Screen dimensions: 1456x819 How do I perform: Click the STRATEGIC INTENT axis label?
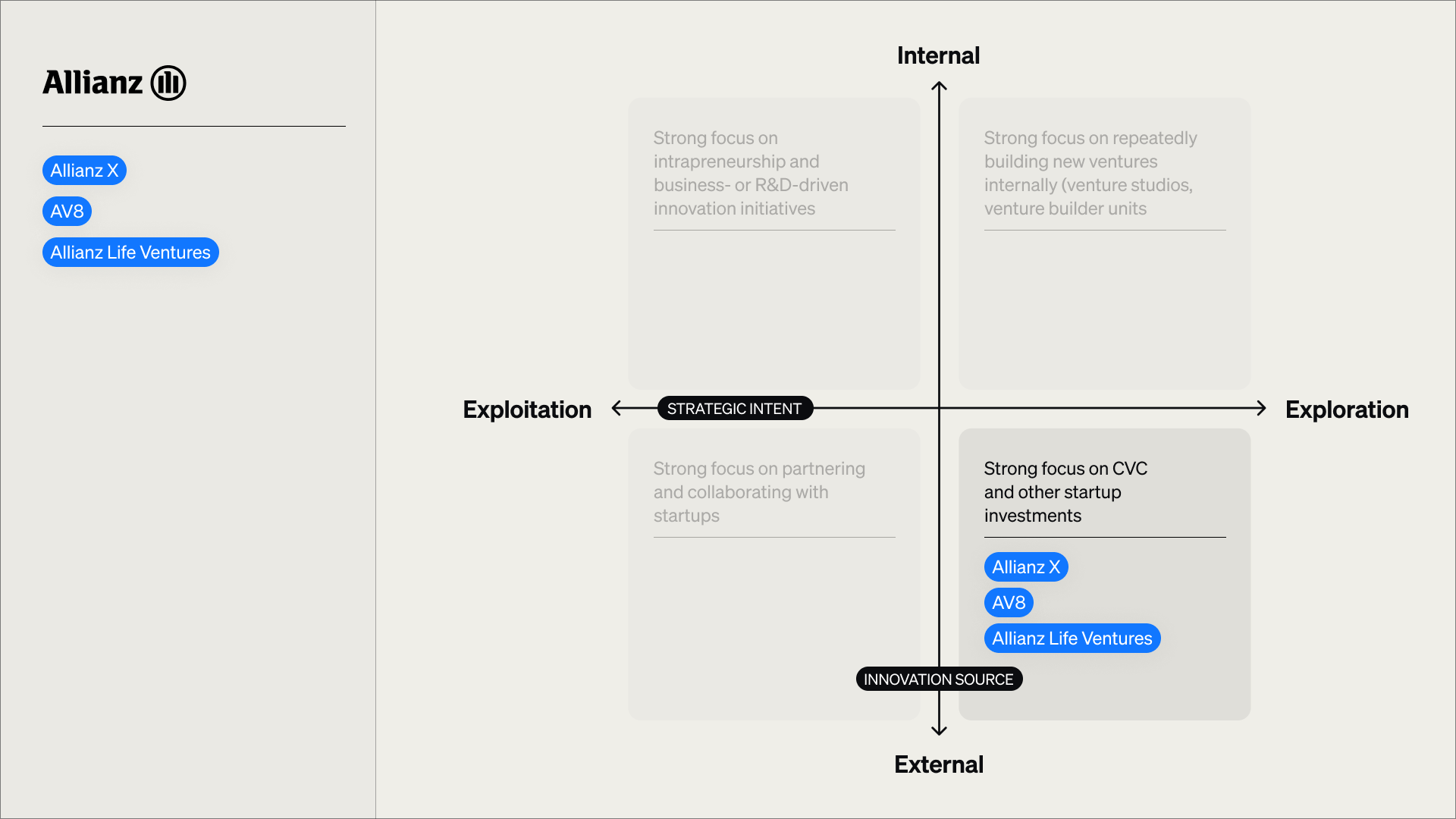point(735,409)
